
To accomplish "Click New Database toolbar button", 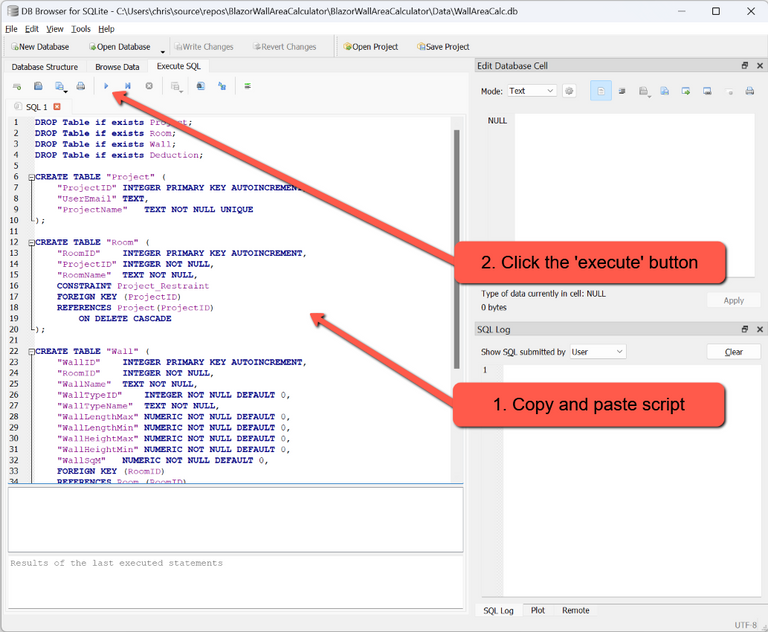I will 40,47.
